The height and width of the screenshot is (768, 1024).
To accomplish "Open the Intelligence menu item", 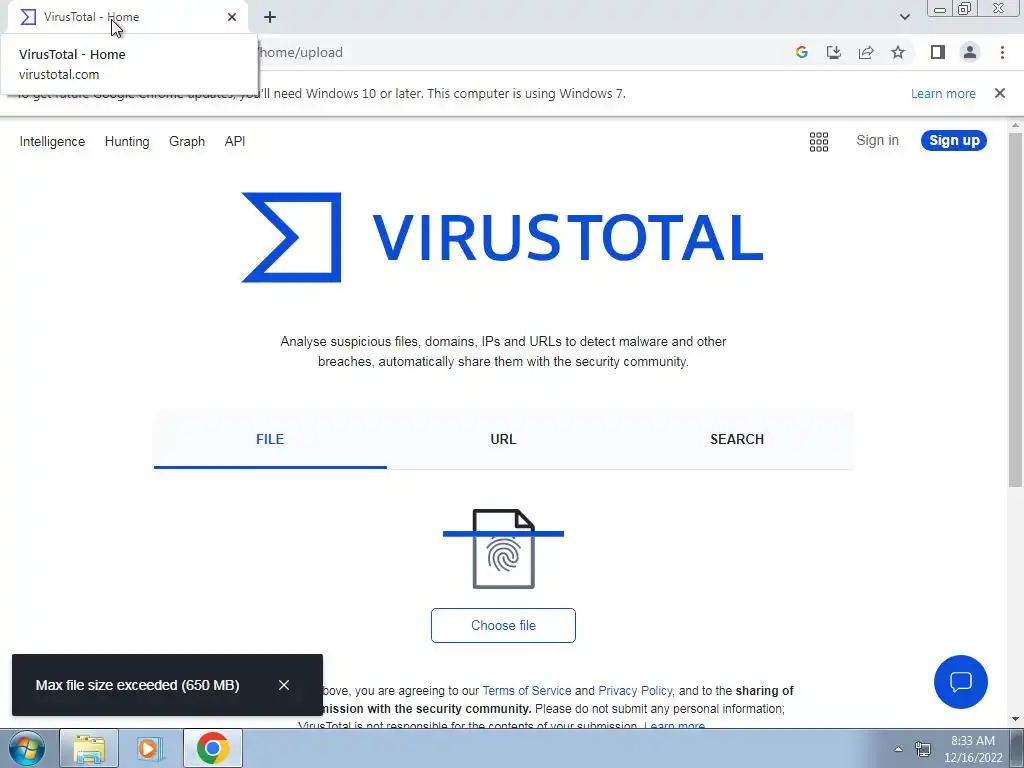I will [52, 142].
